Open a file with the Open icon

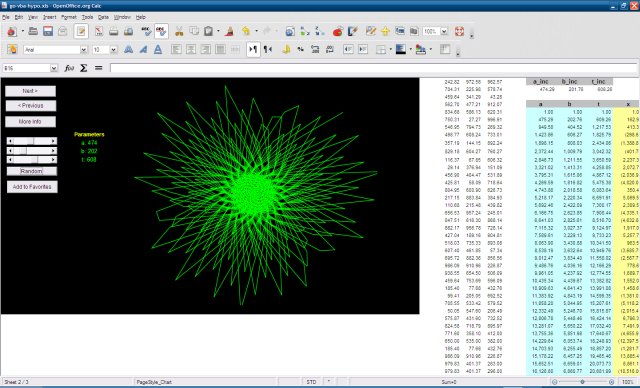[x=33, y=31]
